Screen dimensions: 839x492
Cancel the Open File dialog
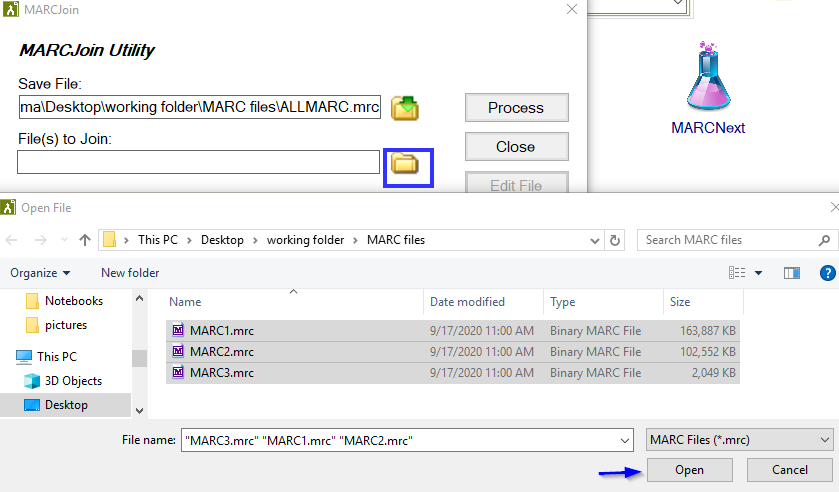tap(789, 470)
